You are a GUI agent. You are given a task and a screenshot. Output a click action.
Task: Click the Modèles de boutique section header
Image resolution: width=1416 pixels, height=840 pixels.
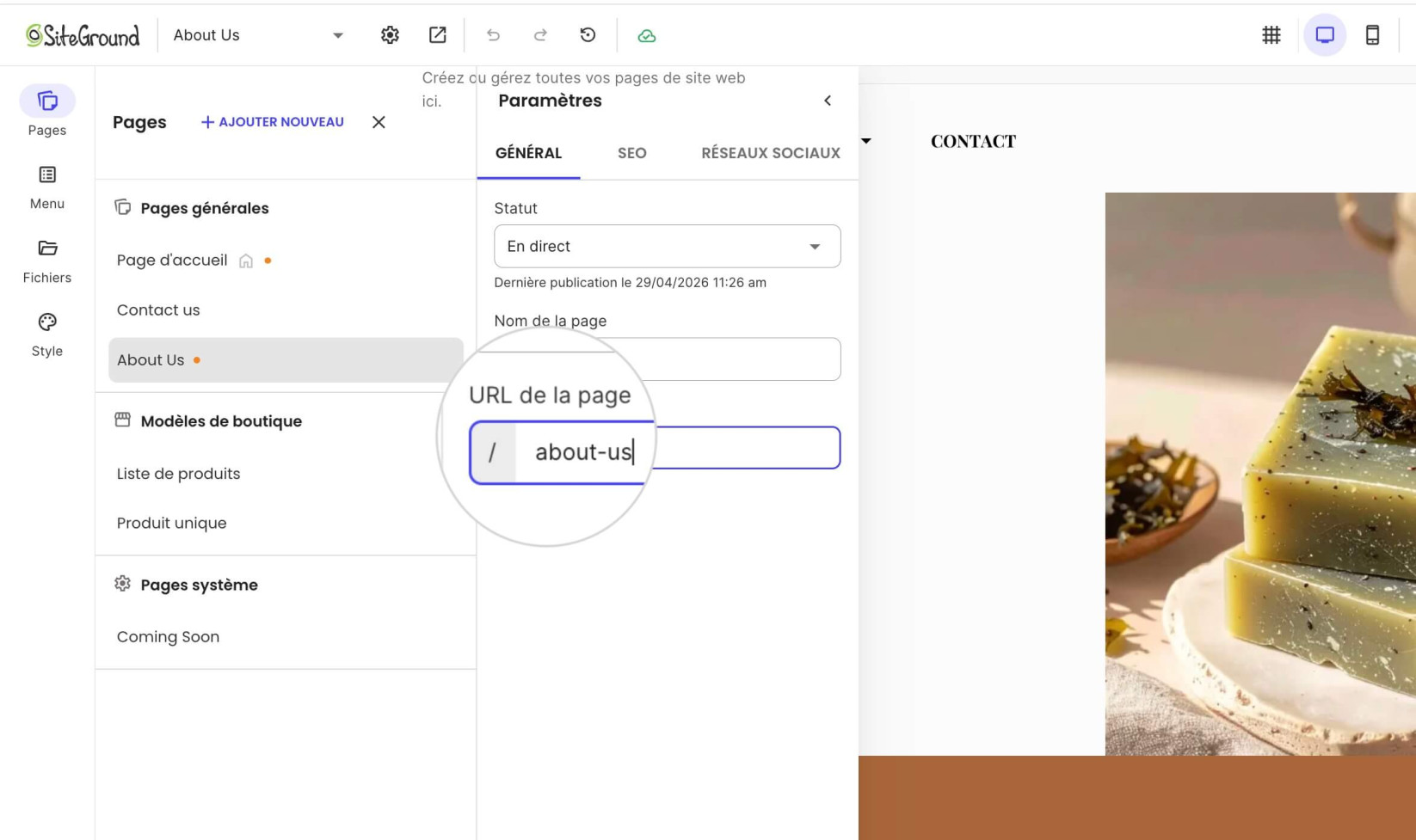point(208,421)
